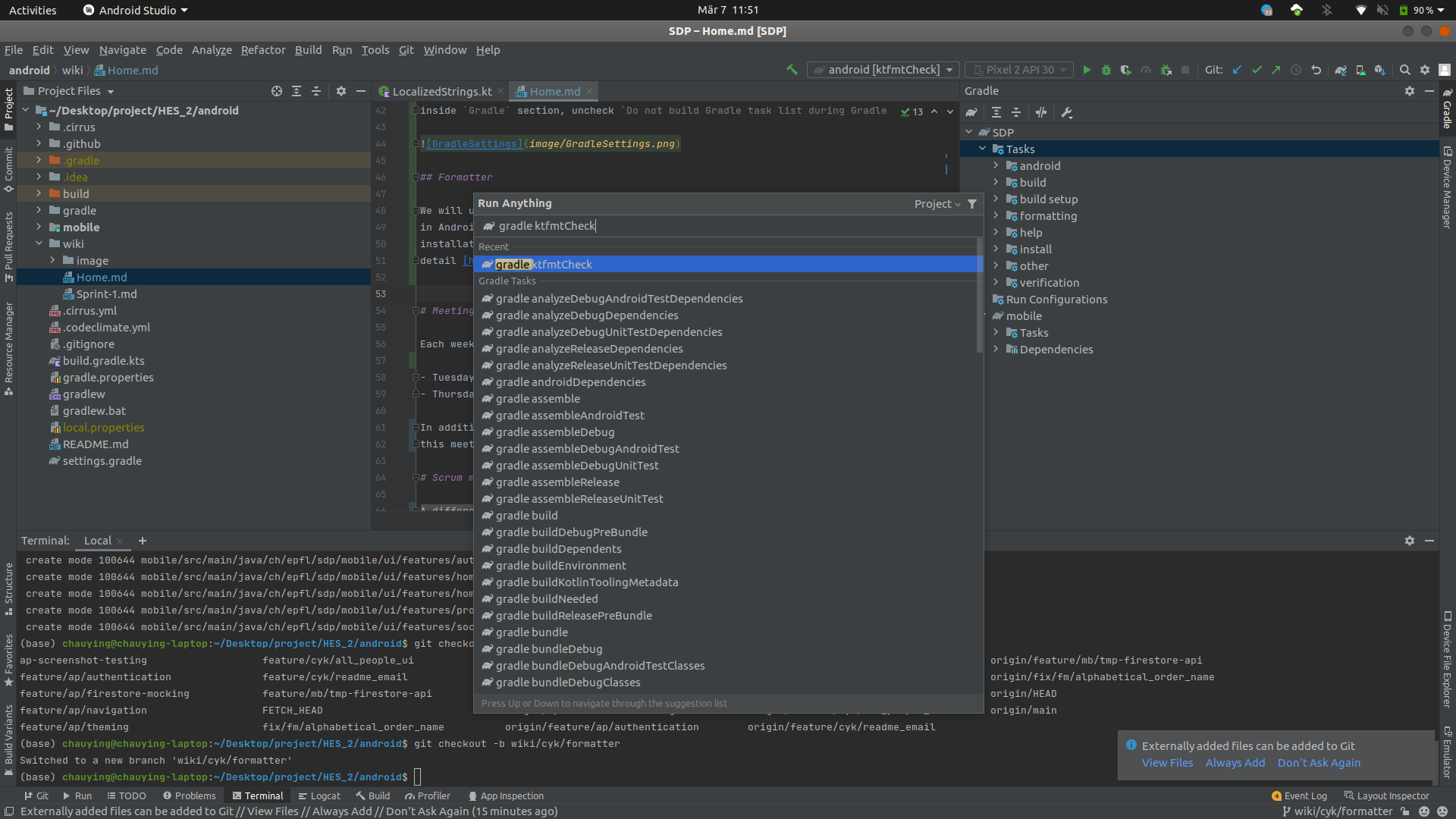Select gradle assembleDebug from task list

[555, 432]
